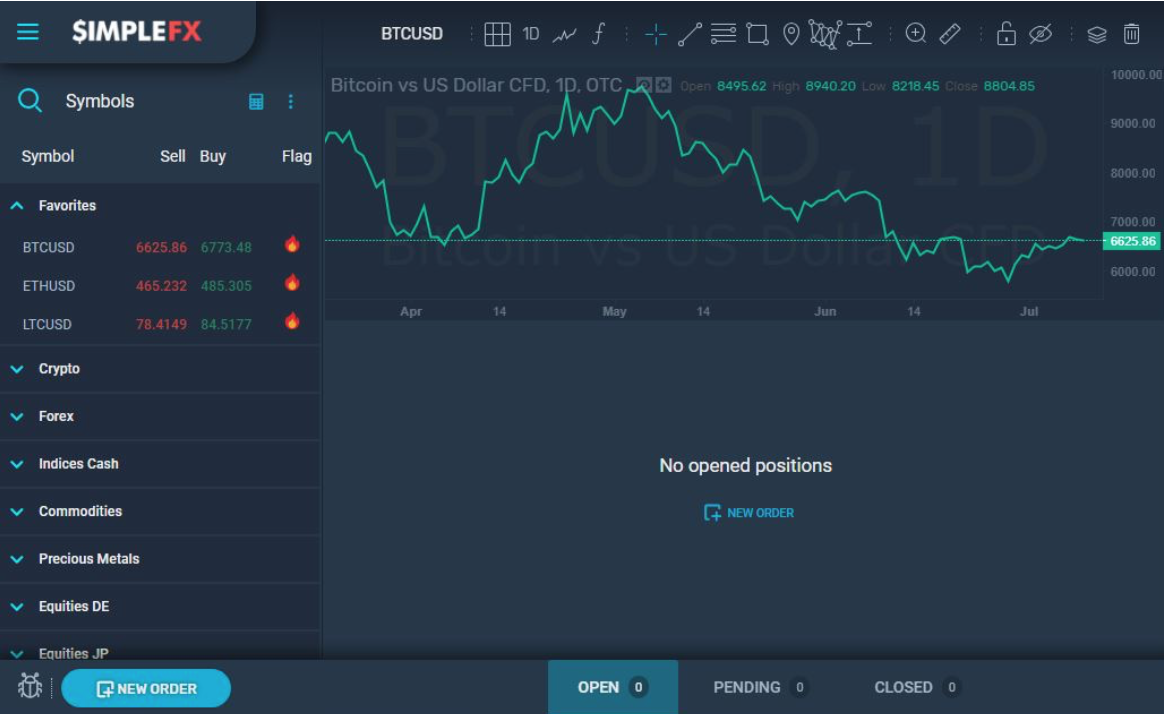Screen dimensions: 1164x714
Task: Open the 1D timeframe selector
Action: click(x=530, y=33)
